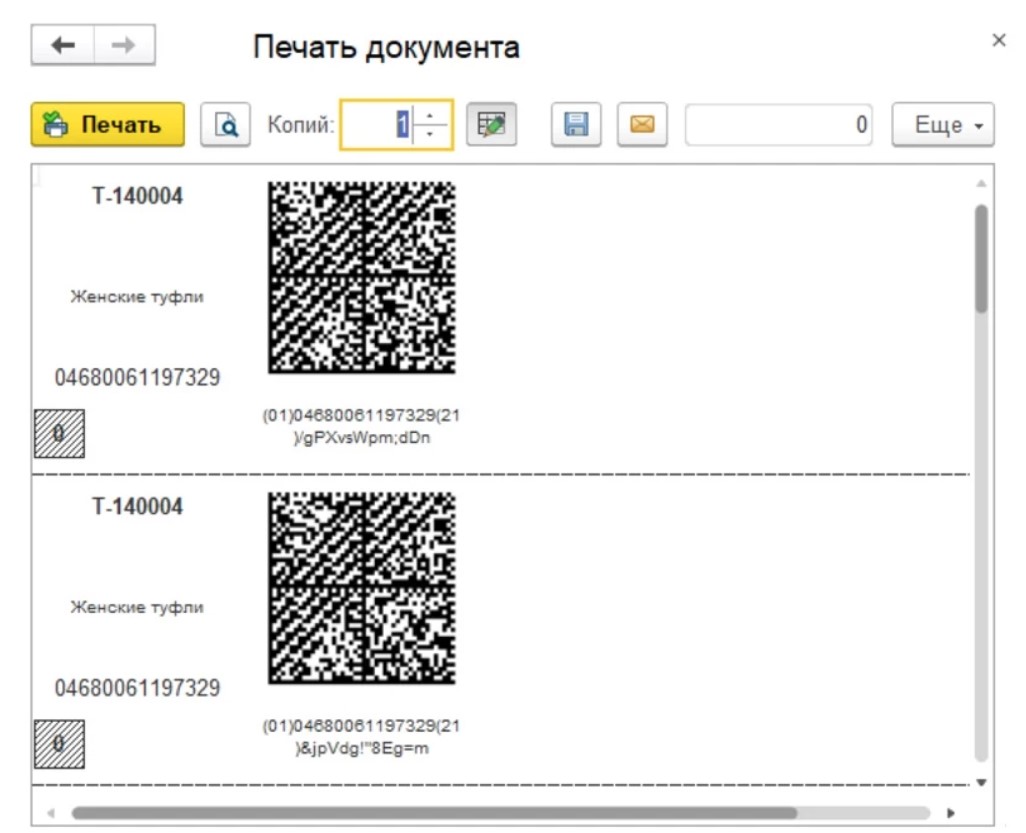
Task: Click the Копий number input field
Action: pos(378,125)
